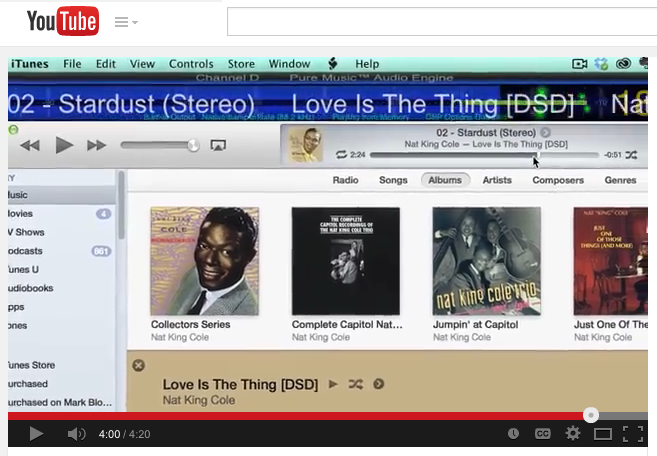Select Purchased in the sidebar
657x456 pixels.
[62, 384]
